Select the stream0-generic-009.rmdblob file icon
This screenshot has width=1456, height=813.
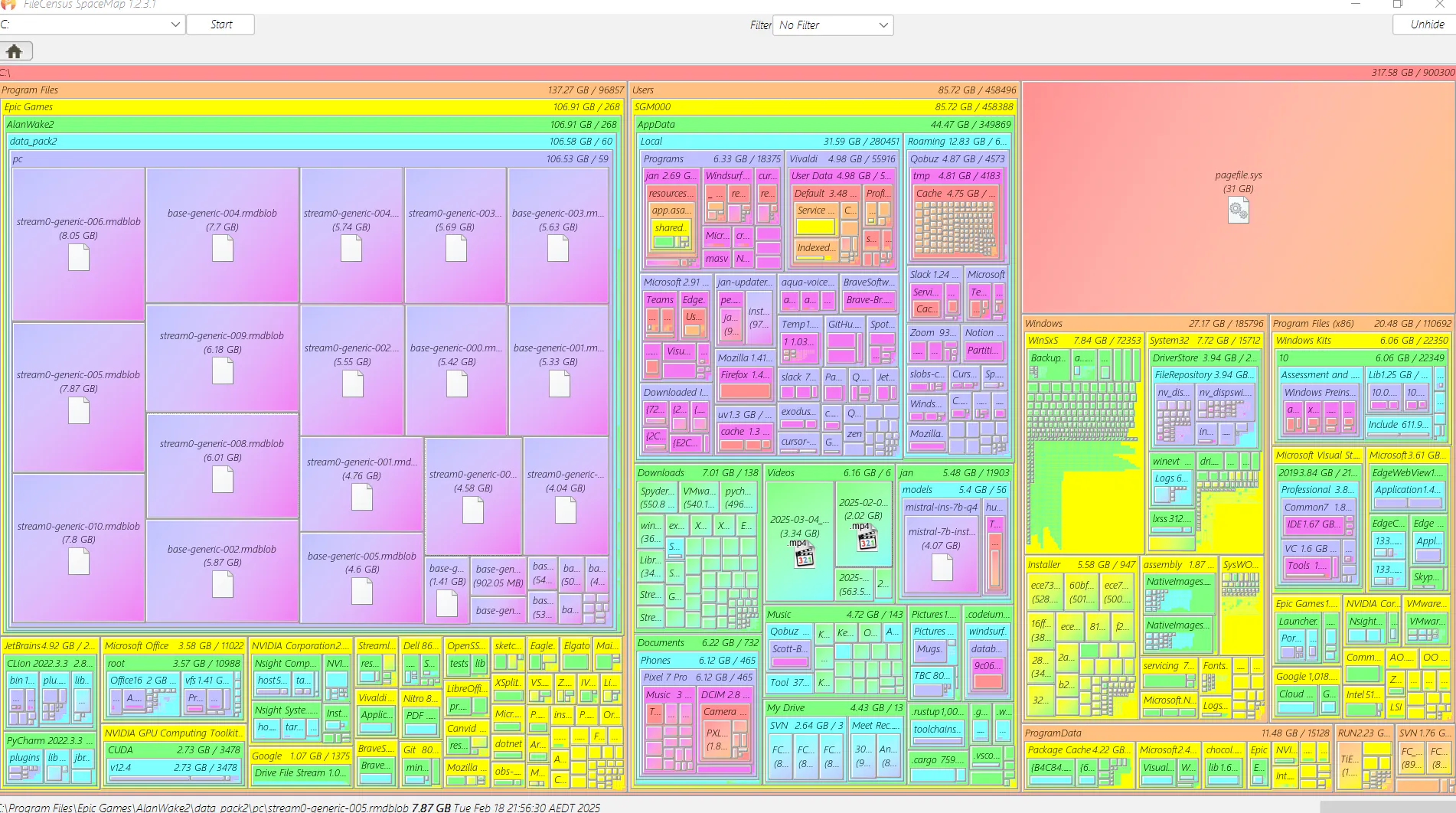coord(223,371)
